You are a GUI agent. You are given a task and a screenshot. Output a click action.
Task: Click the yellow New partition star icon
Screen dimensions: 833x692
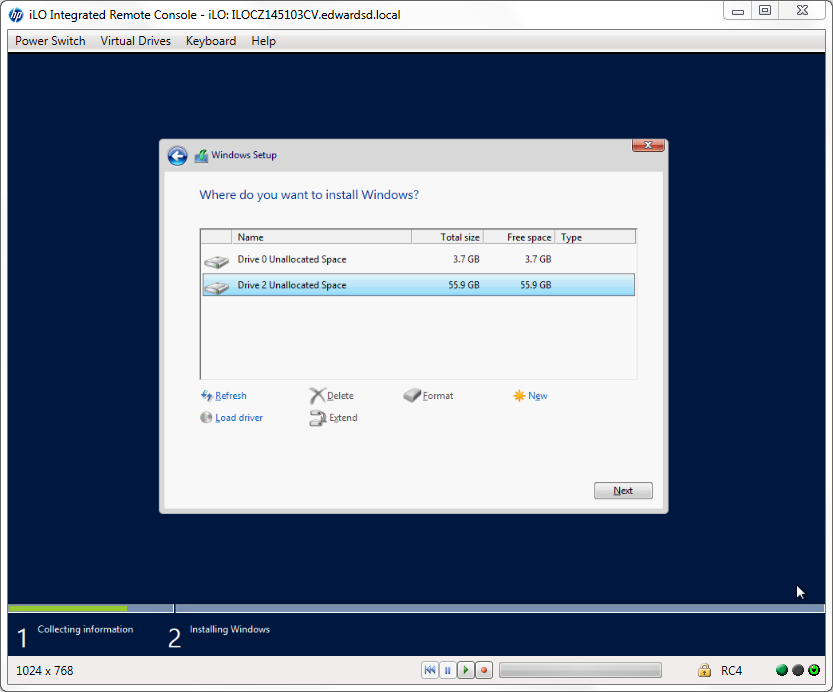point(519,395)
